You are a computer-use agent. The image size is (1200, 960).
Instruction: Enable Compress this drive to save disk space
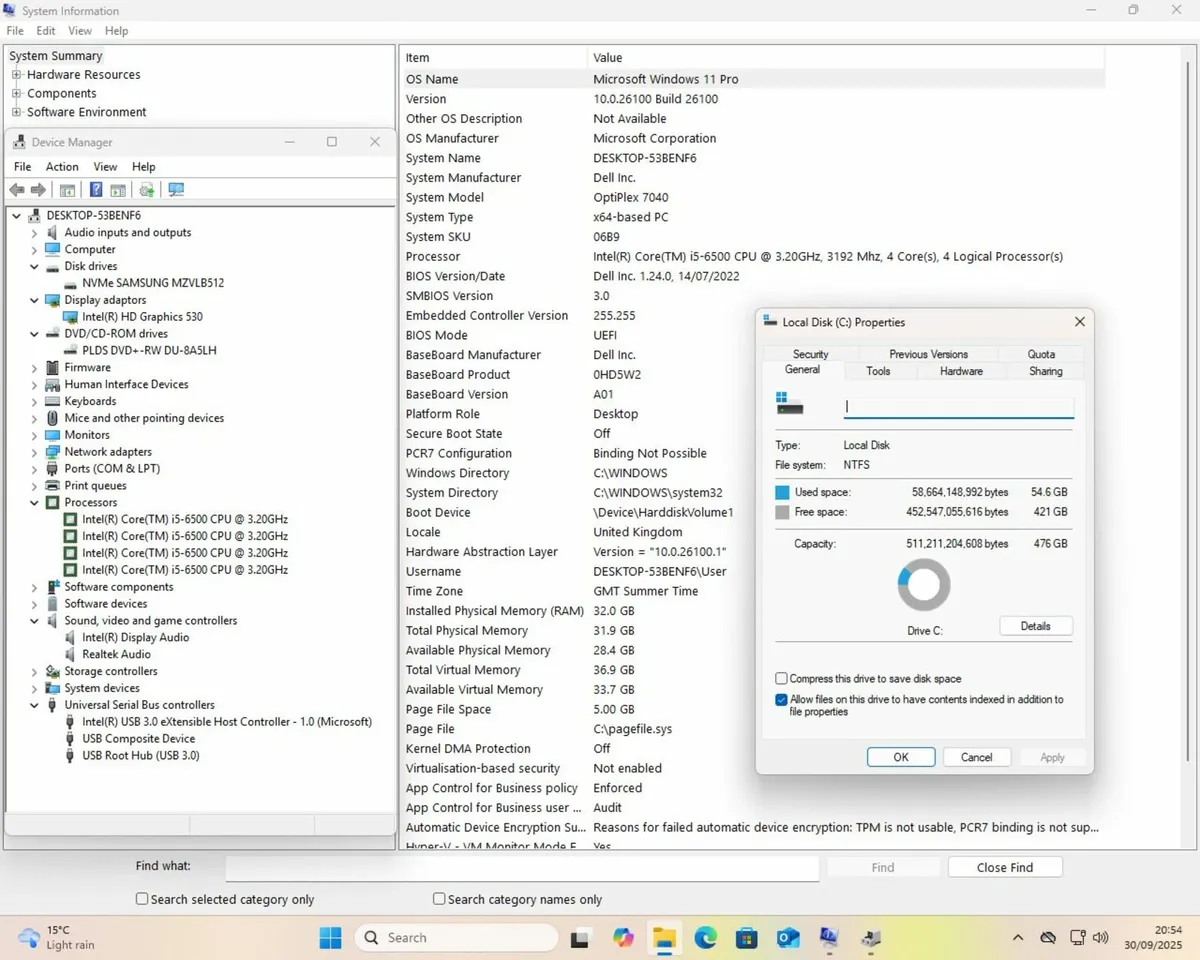click(x=782, y=679)
